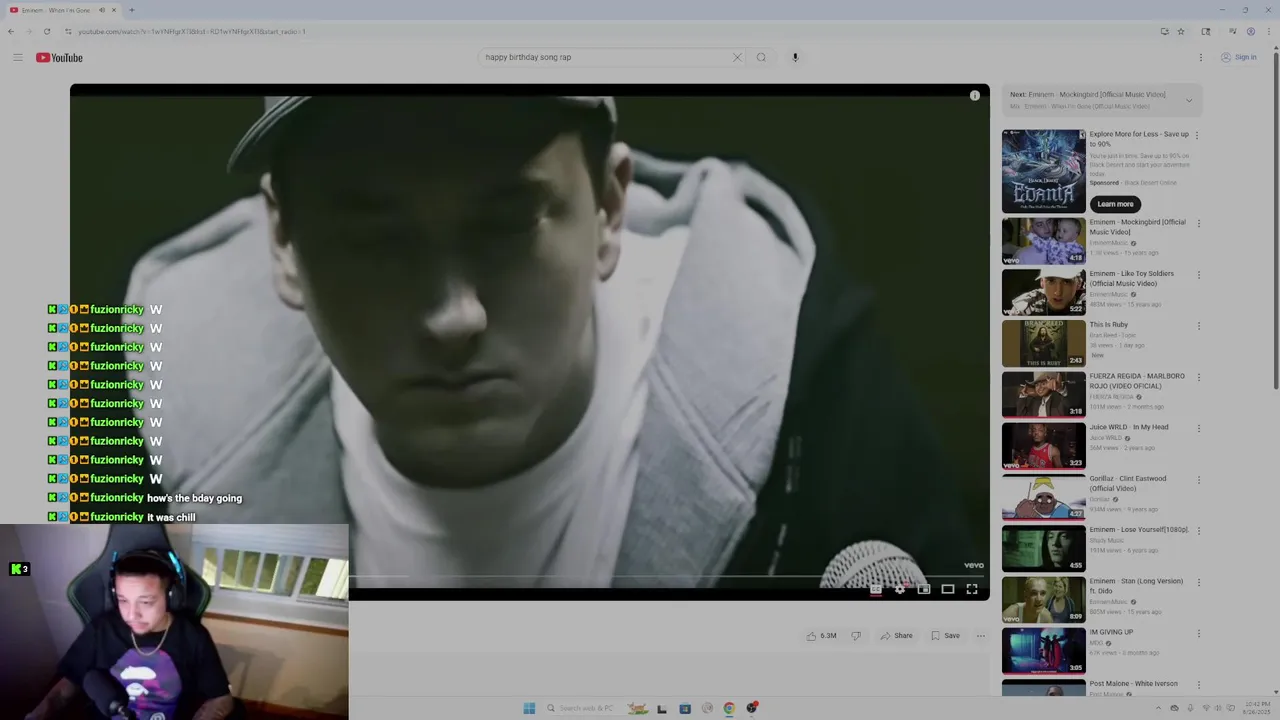1280x720 pixels.
Task: Like the video with 6.3M likes
Action: point(821,636)
